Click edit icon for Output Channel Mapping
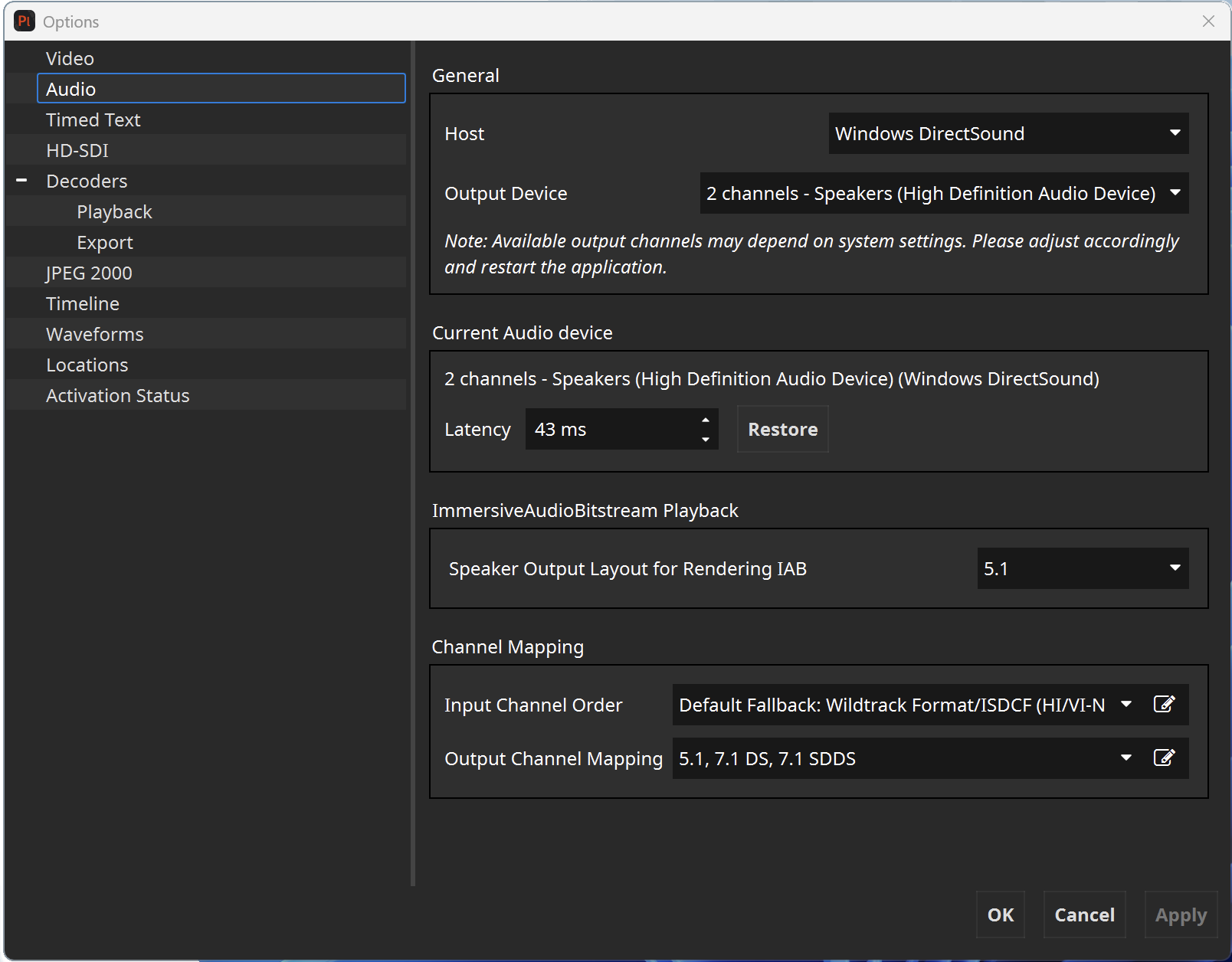The height and width of the screenshot is (962, 1232). pos(1164,758)
